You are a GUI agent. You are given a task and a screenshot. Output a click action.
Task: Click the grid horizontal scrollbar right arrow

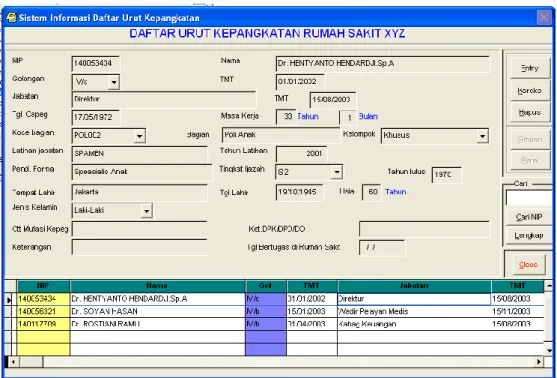coord(539,362)
